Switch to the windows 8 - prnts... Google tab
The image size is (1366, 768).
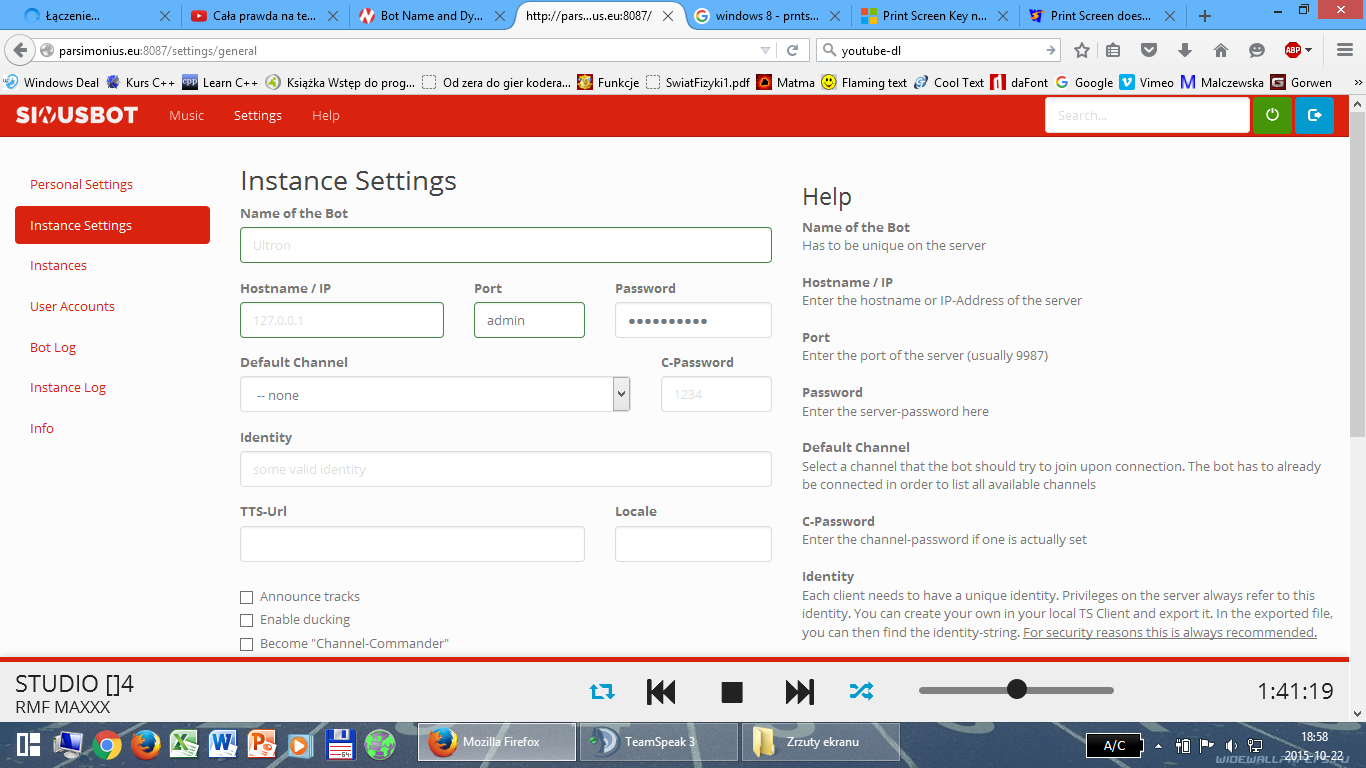[766, 16]
